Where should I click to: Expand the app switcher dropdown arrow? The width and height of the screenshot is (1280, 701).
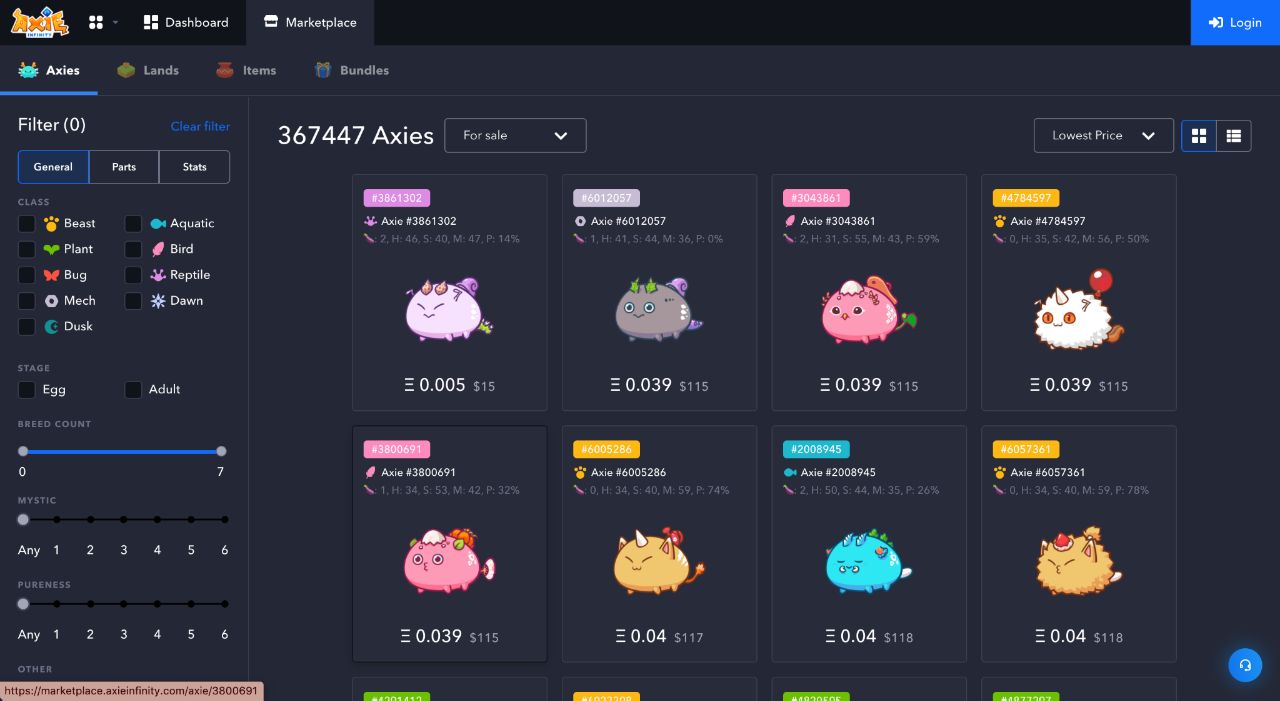[x=115, y=22]
